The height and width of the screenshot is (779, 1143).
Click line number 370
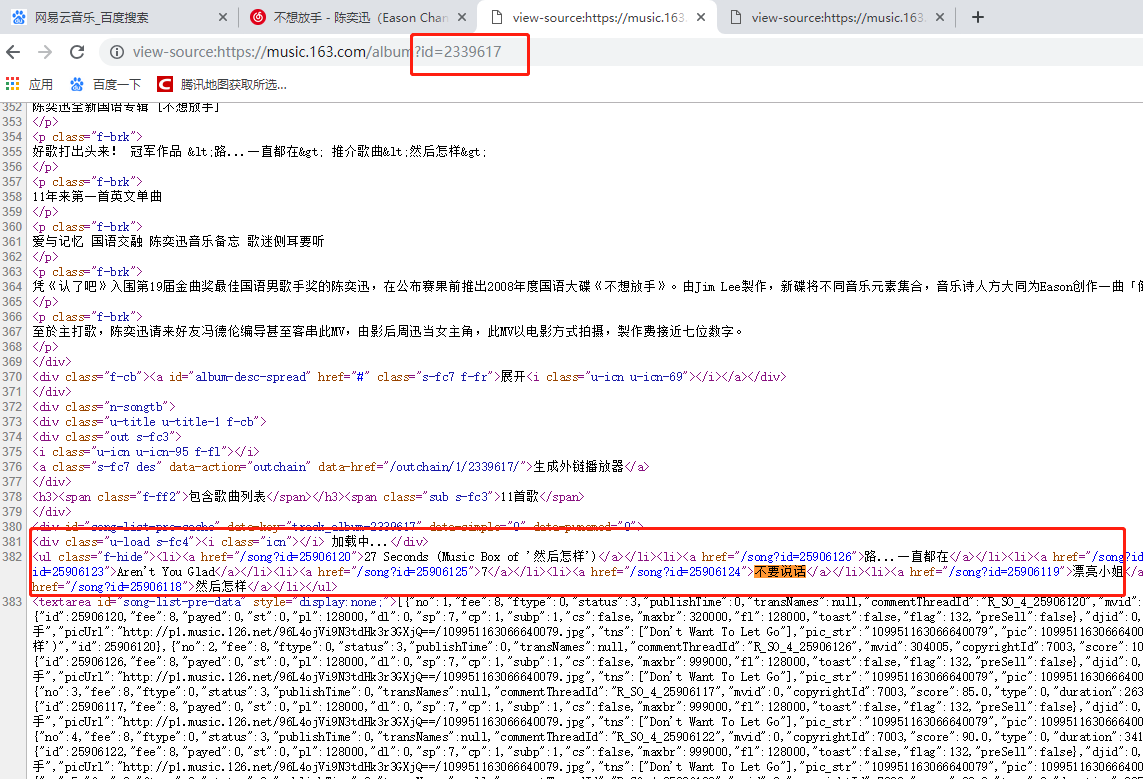pos(12,377)
